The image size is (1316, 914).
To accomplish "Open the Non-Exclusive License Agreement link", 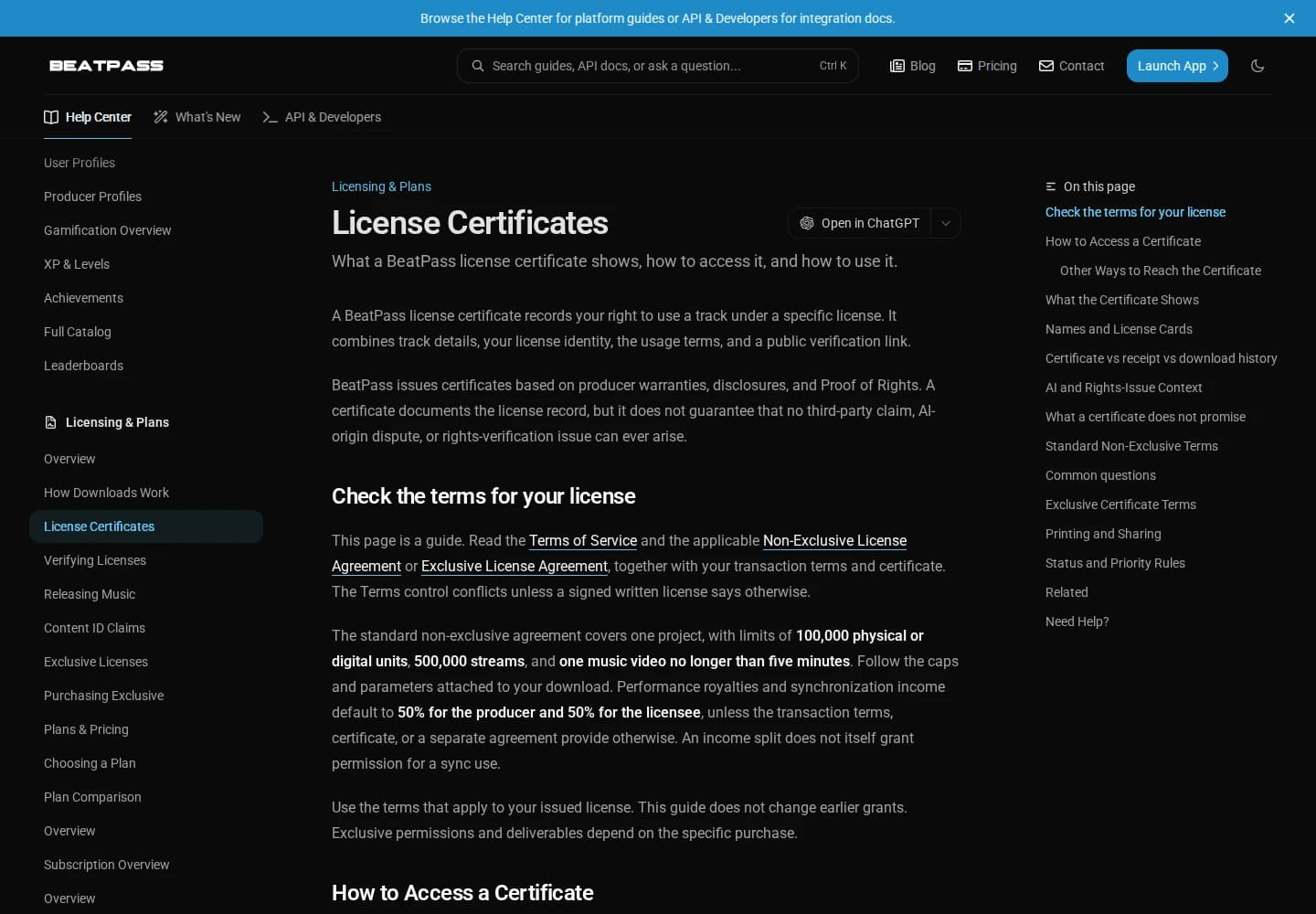I will [834, 540].
